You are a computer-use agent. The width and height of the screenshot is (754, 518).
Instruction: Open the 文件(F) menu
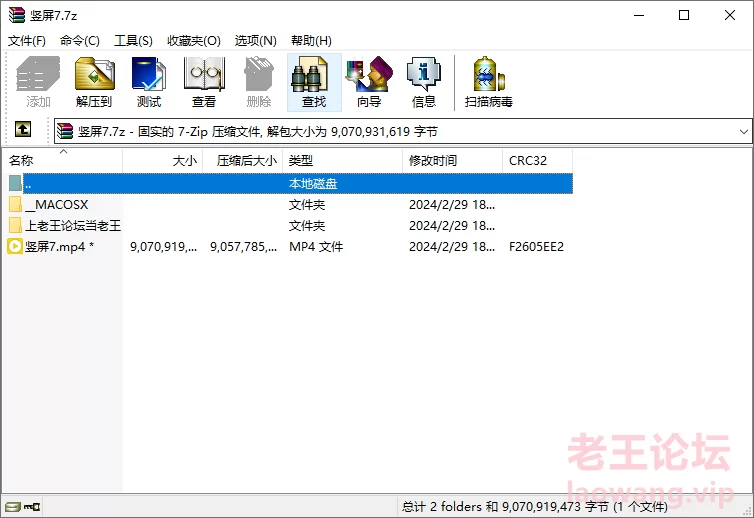point(27,41)
